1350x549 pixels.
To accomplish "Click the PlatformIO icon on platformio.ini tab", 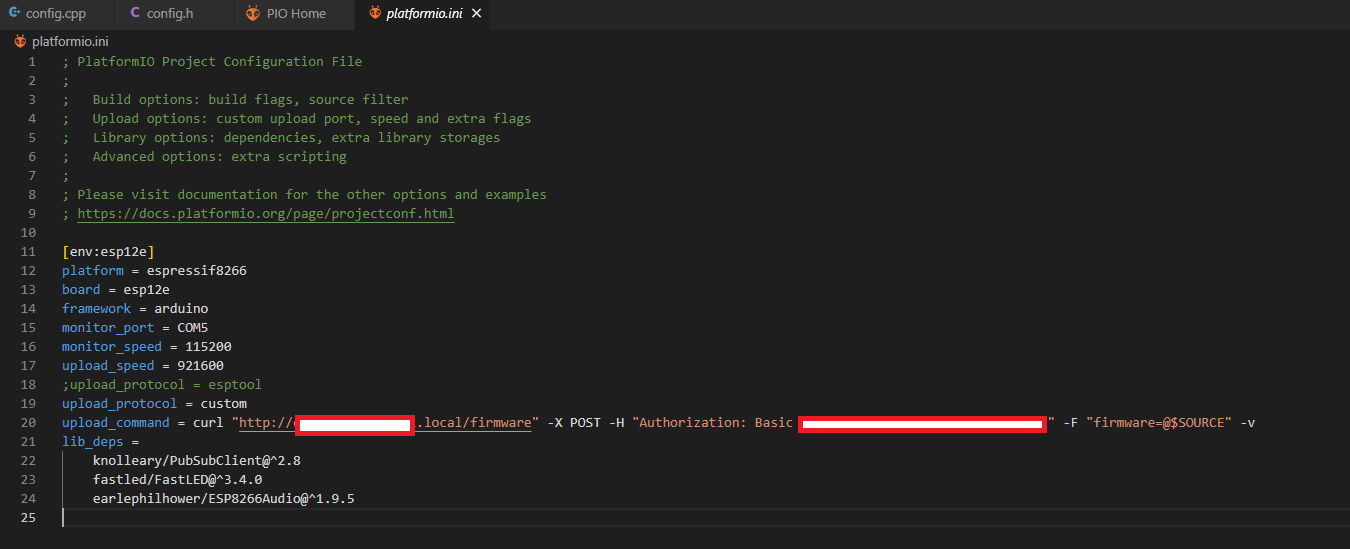I will pos(375,14).
